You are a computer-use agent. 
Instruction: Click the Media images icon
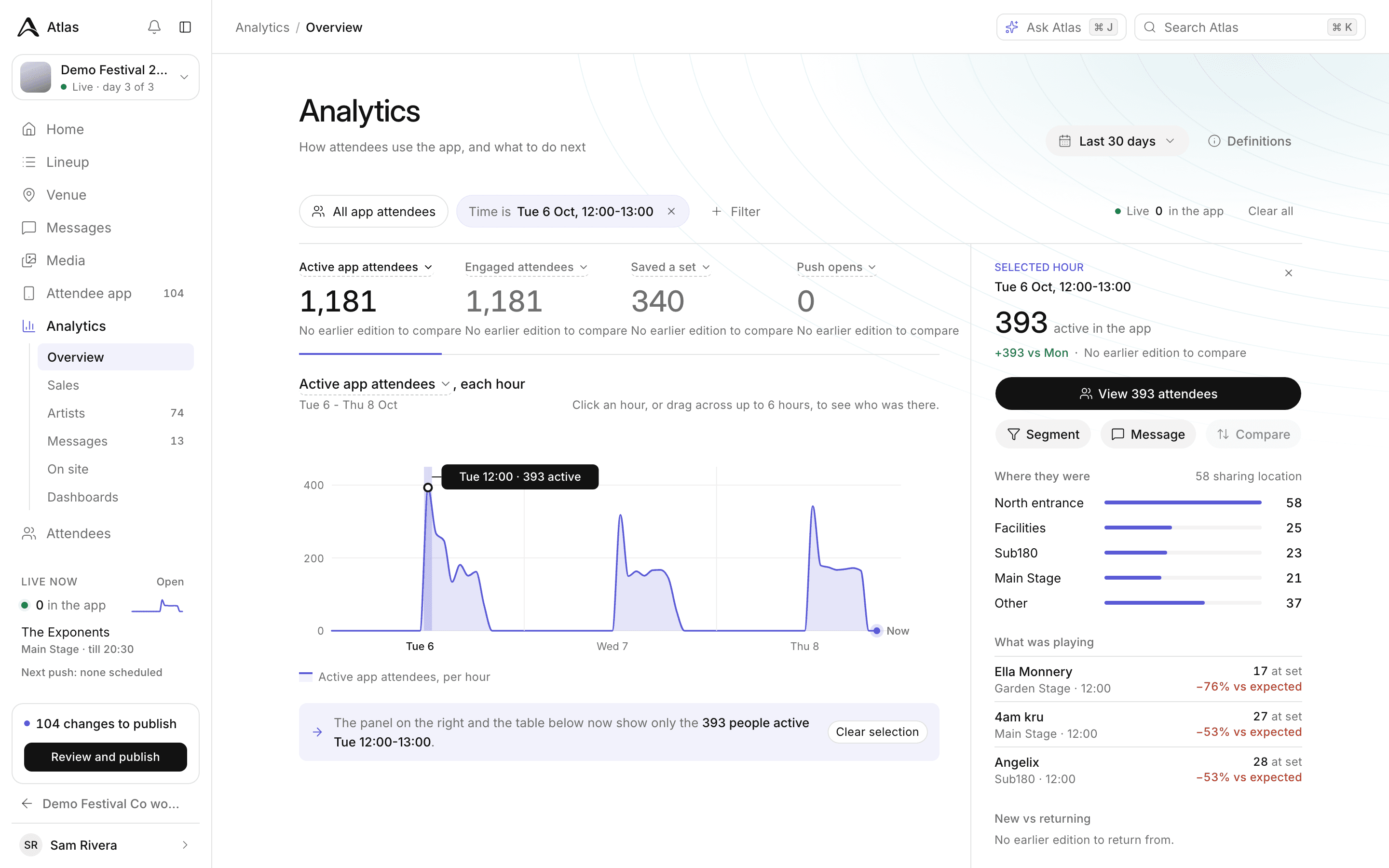click(x=29, y=260)
